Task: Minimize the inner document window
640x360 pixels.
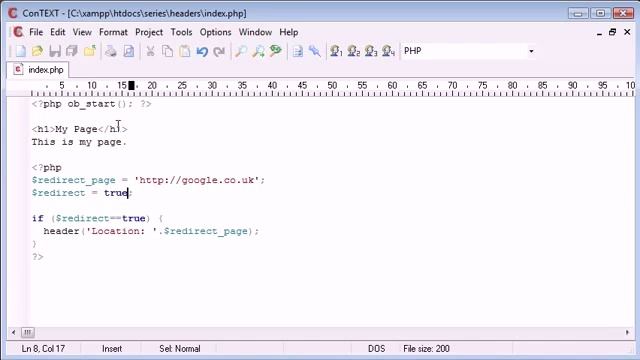Action: click(x=599, y=33)
